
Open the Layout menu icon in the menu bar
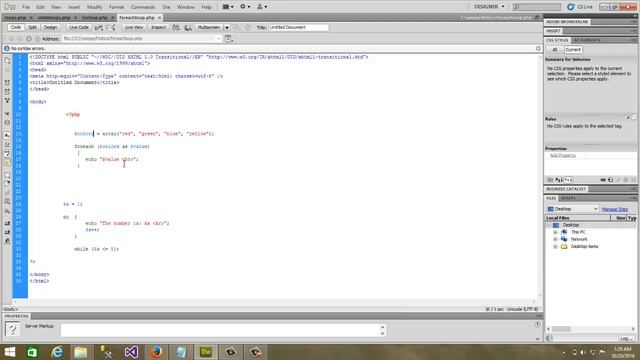tap(228, 7)
